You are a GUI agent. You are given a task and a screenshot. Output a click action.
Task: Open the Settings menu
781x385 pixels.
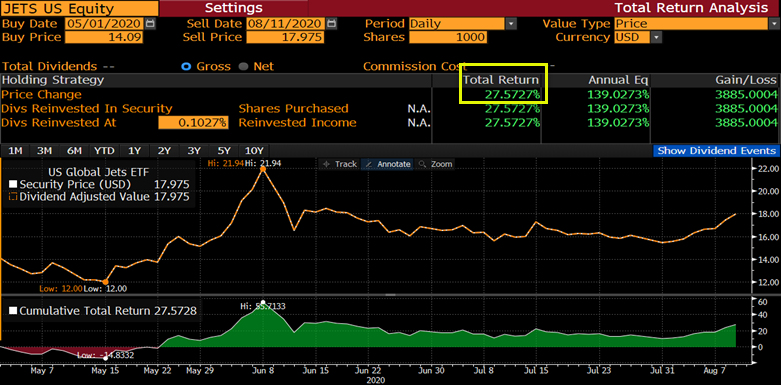pyautogui.click(x=234, y=8)
